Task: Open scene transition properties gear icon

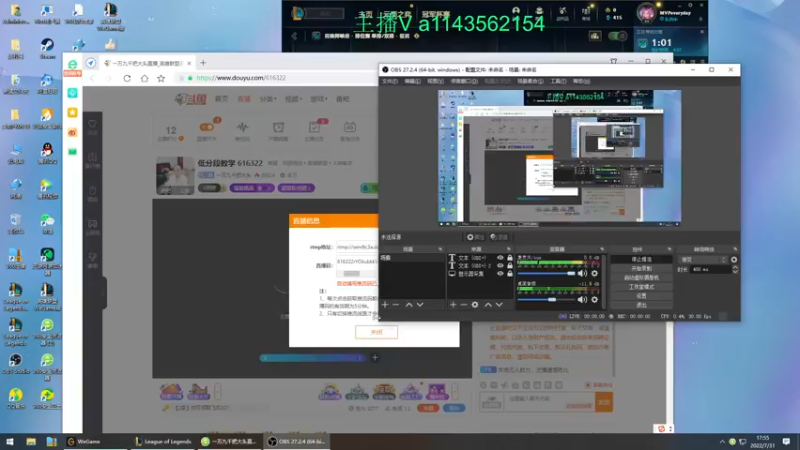Action: coord(734,260)
